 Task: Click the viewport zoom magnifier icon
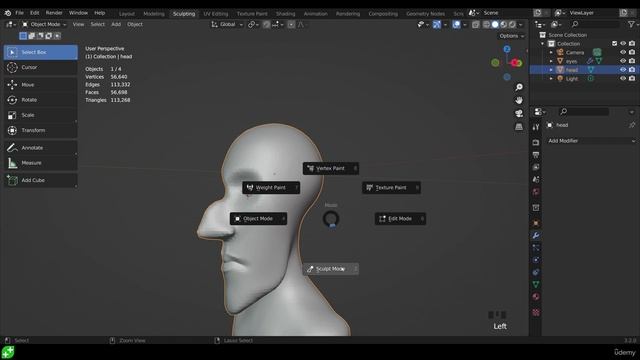pos(519,87)
